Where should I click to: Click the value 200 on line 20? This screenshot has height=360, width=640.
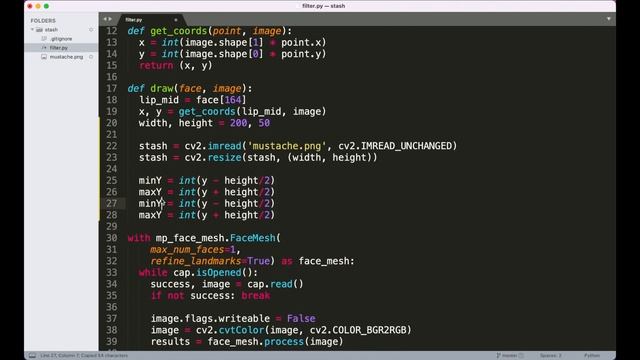pyautogui.click(x=239, y=123)
